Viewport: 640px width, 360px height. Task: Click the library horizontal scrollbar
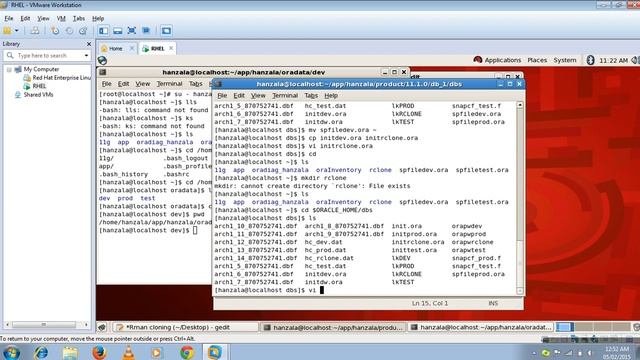(x=44, y=324)
